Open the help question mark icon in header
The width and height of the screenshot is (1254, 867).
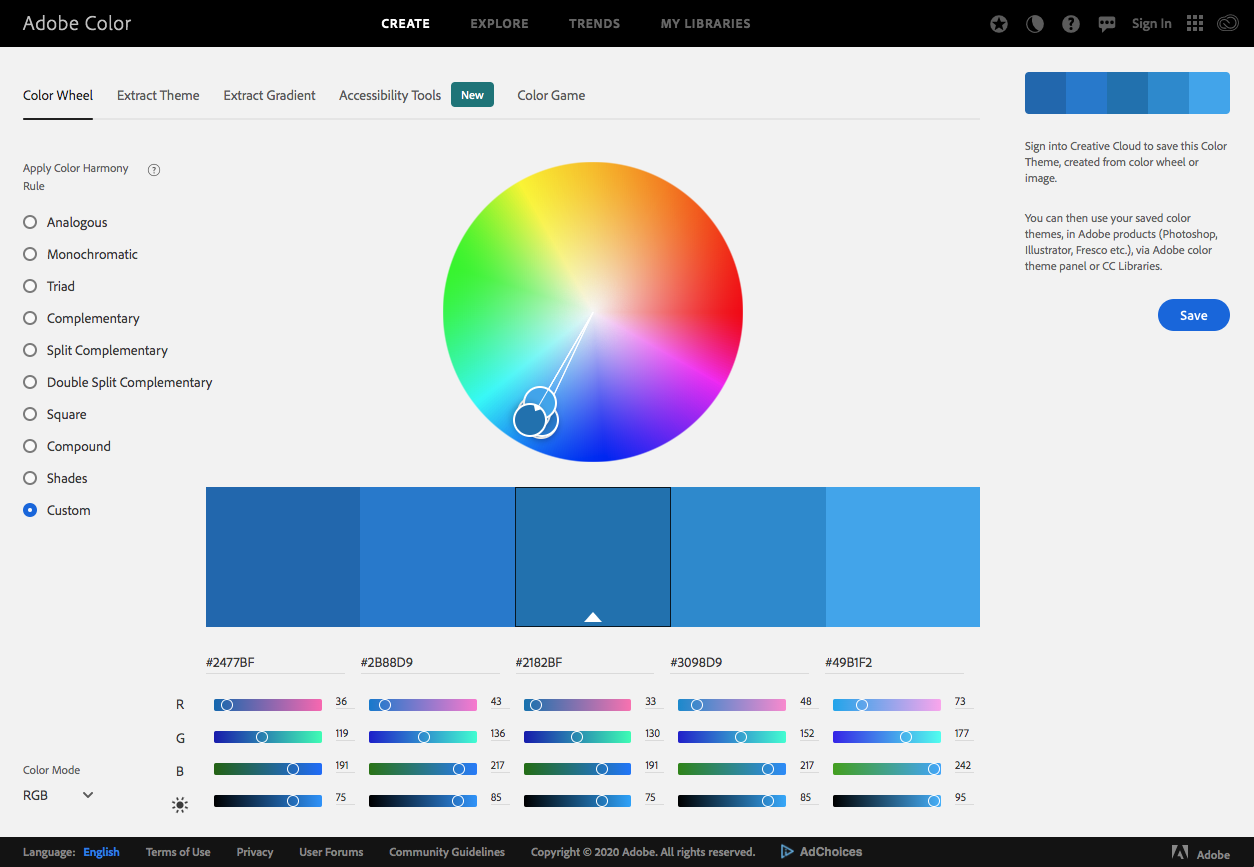(x=1071, y=24)
